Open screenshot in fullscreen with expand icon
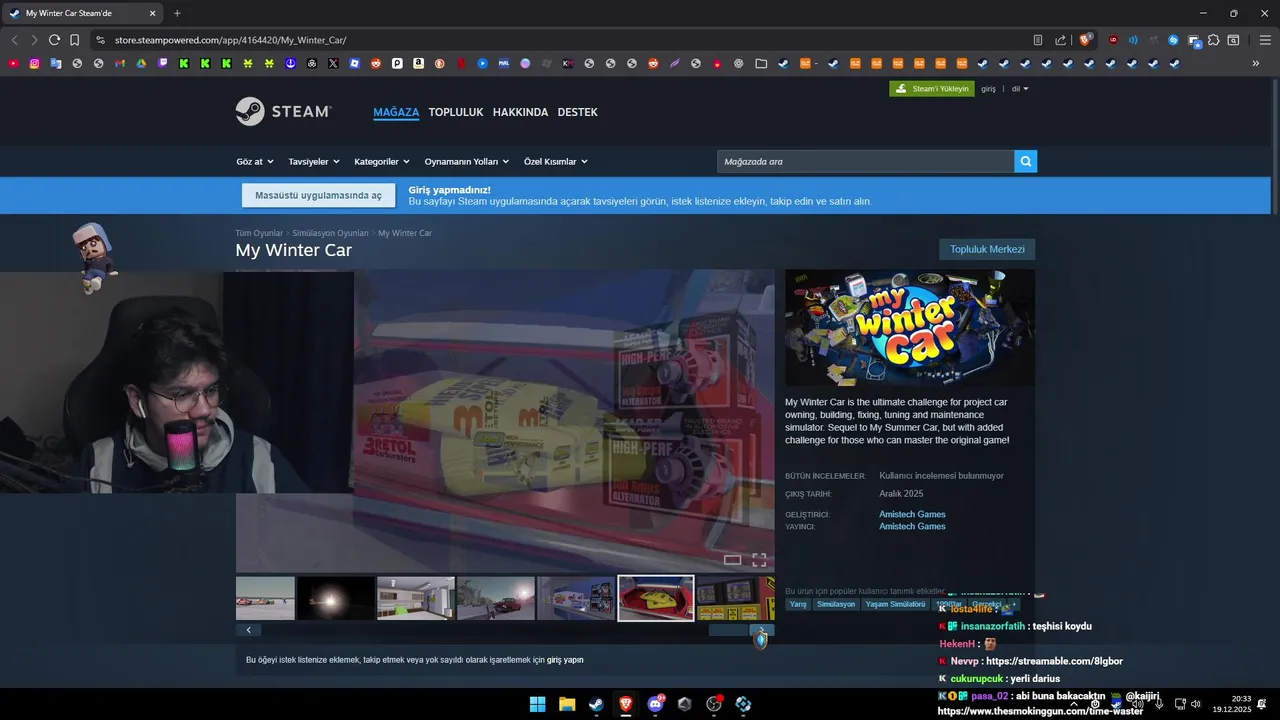The width and height of the screenshot is (1280, 720). coord(759,560)
